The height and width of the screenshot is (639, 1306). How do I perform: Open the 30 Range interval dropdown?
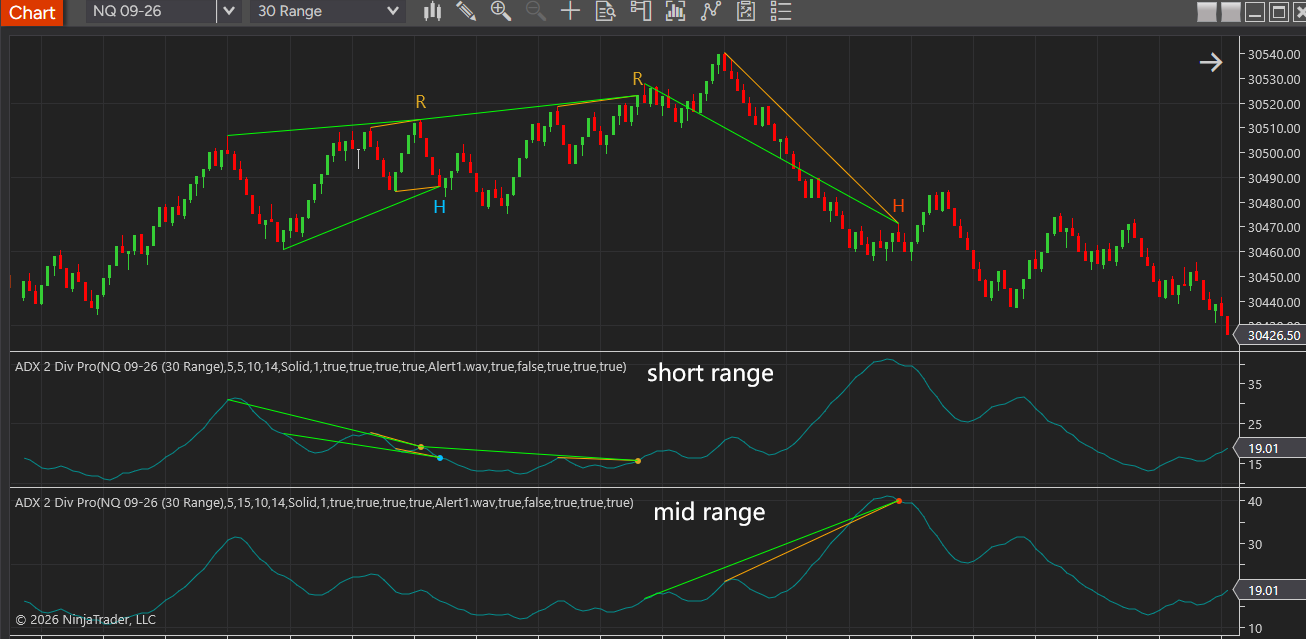click(328, 11)
